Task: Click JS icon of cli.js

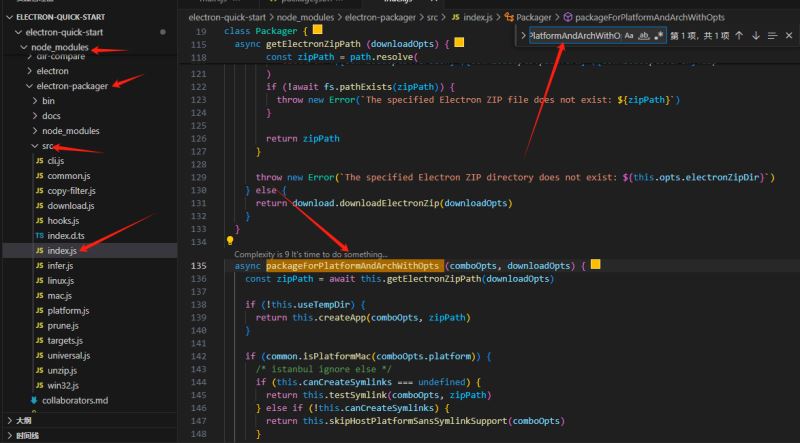Action: tap(40, 161)
